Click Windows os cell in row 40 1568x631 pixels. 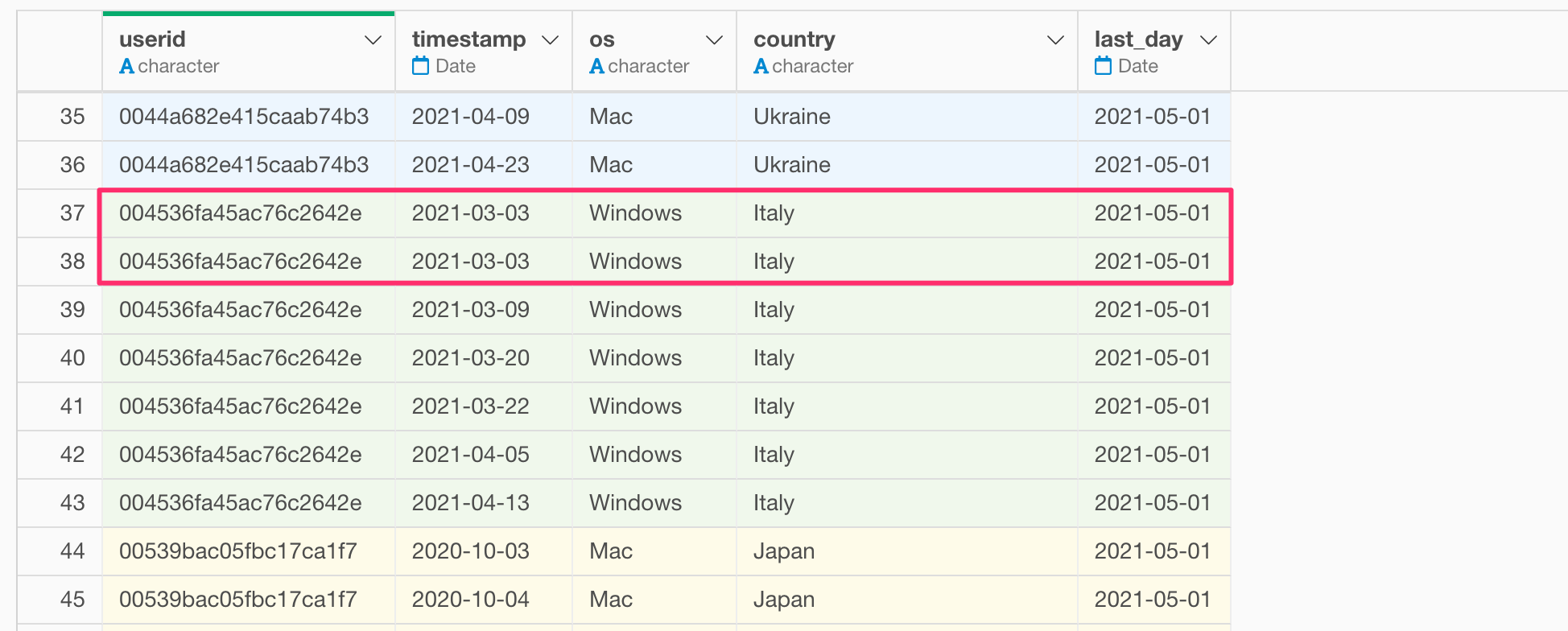pyautogui.click(x=654, y=358)
